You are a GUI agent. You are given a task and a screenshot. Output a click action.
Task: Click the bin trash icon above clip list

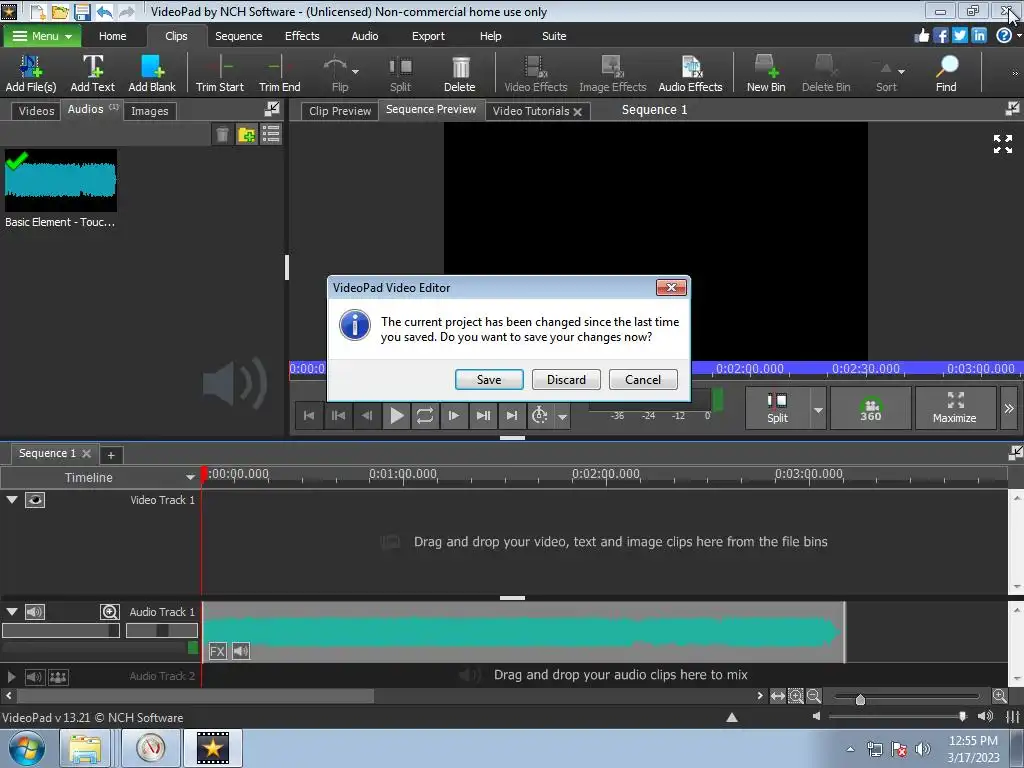(x=222, y=135)
